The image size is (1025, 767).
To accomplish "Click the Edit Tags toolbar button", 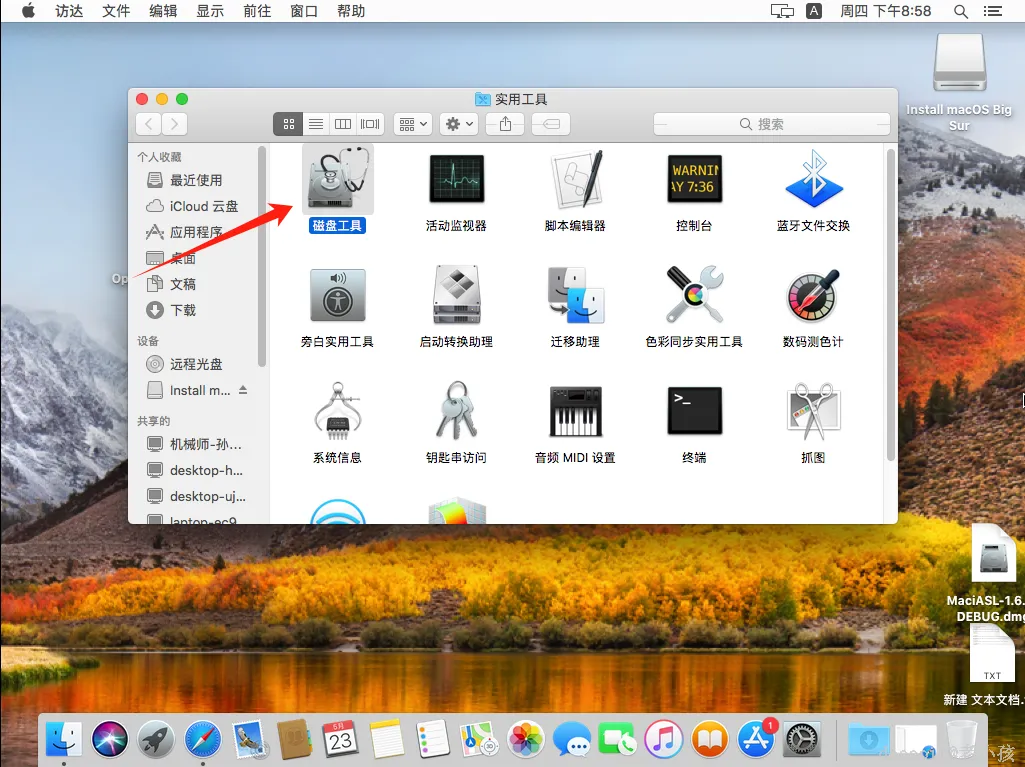I will (551, 124).
